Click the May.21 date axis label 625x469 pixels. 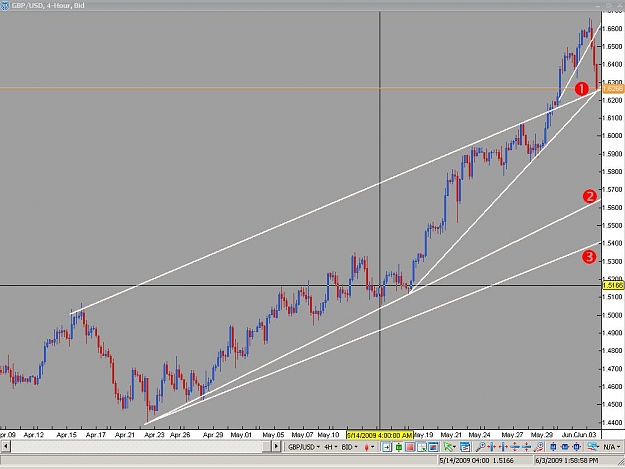click(451, 435)
